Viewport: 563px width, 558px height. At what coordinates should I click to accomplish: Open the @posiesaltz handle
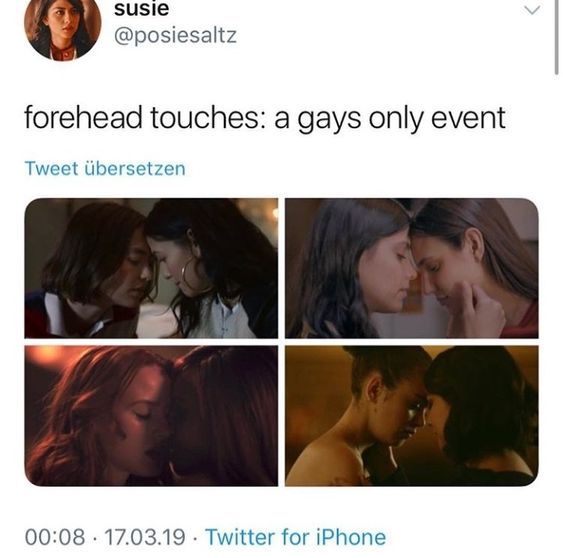coord(175,35)
